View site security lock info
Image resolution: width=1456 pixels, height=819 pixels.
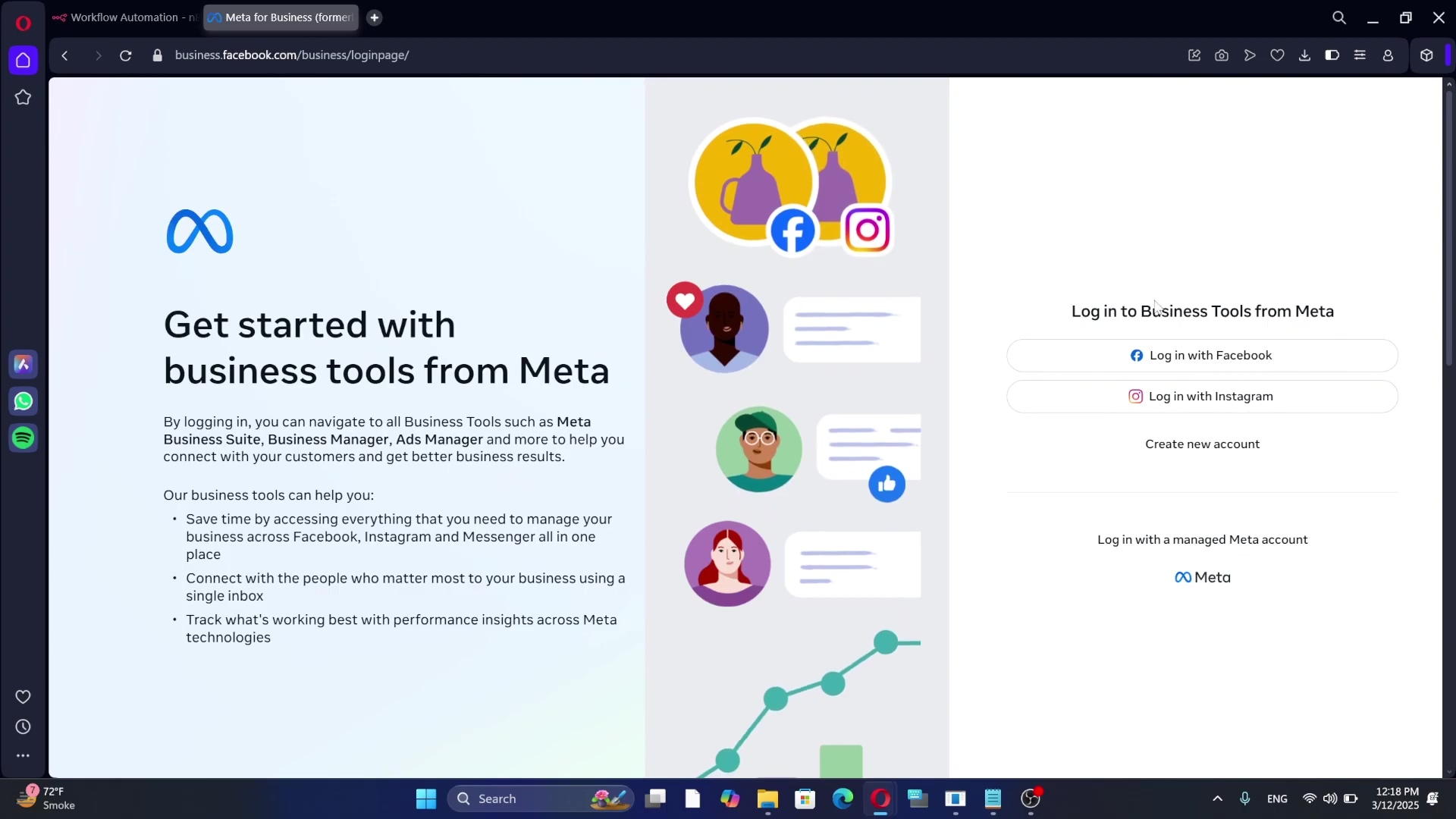(158, 55)
